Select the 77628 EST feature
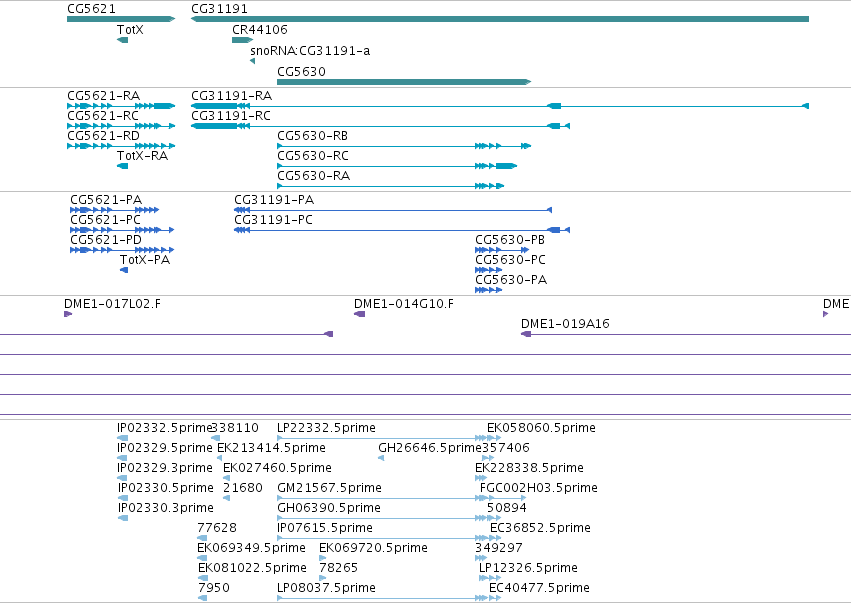Viewport: 851px width, 603px height. pyautogui.click(x=202, y=538)
